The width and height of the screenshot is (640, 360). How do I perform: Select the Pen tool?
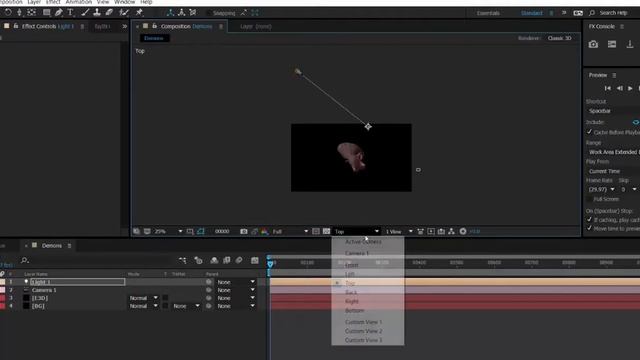point(58,12)
